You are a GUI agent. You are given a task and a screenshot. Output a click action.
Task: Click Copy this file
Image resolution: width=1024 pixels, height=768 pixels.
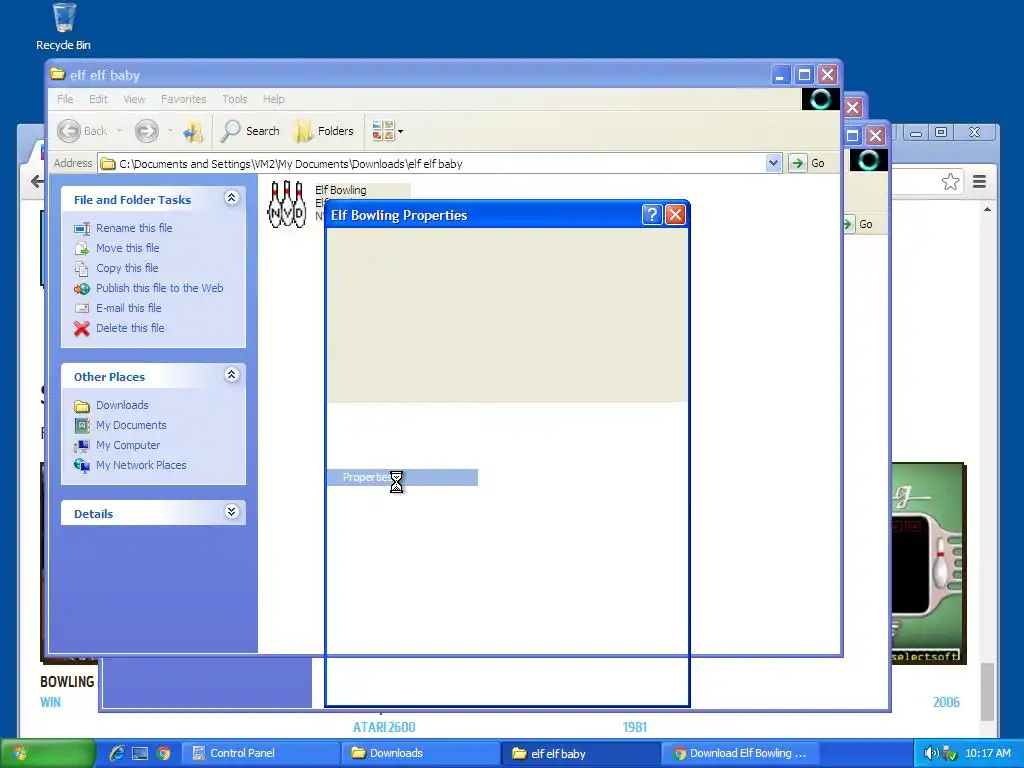tap(127, 268)
